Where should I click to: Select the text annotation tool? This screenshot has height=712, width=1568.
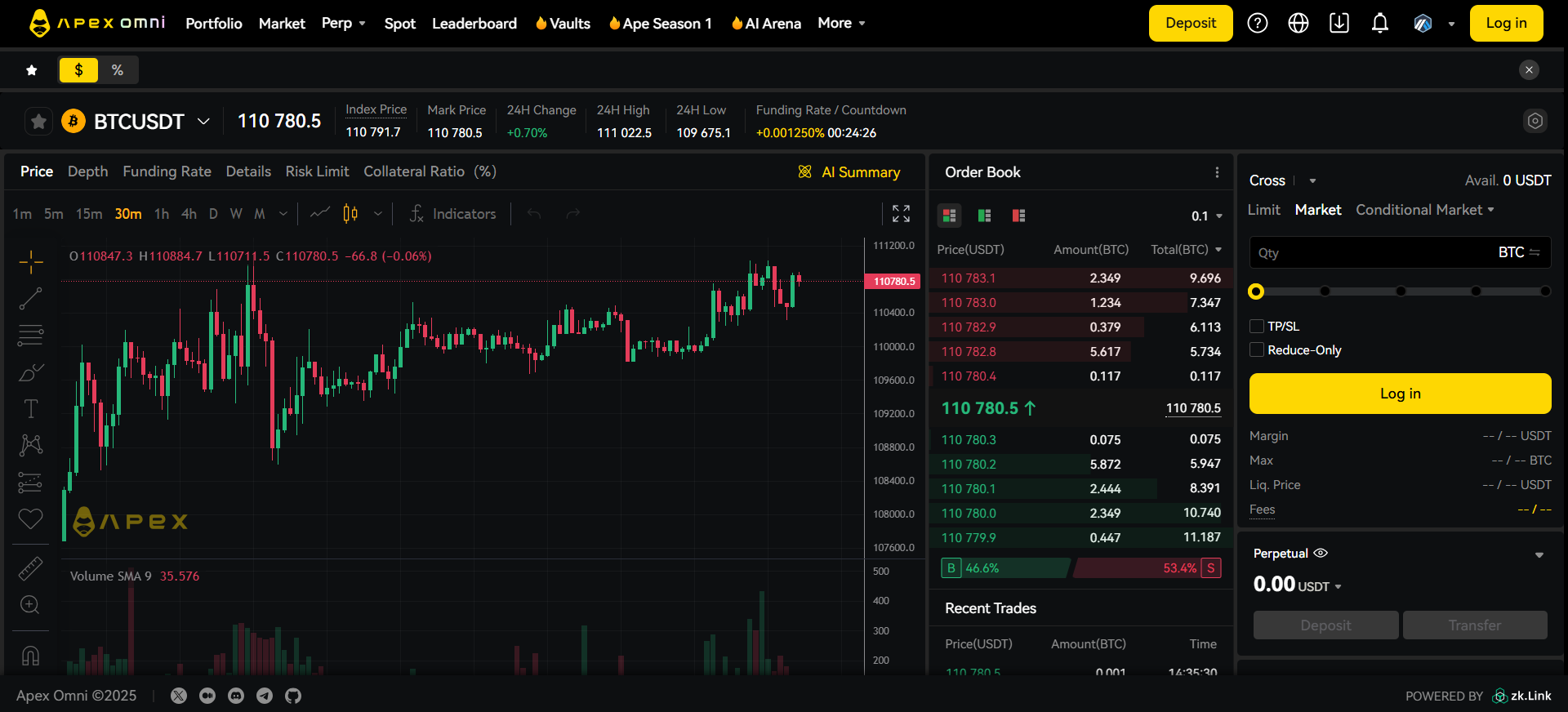pos(31,408)
